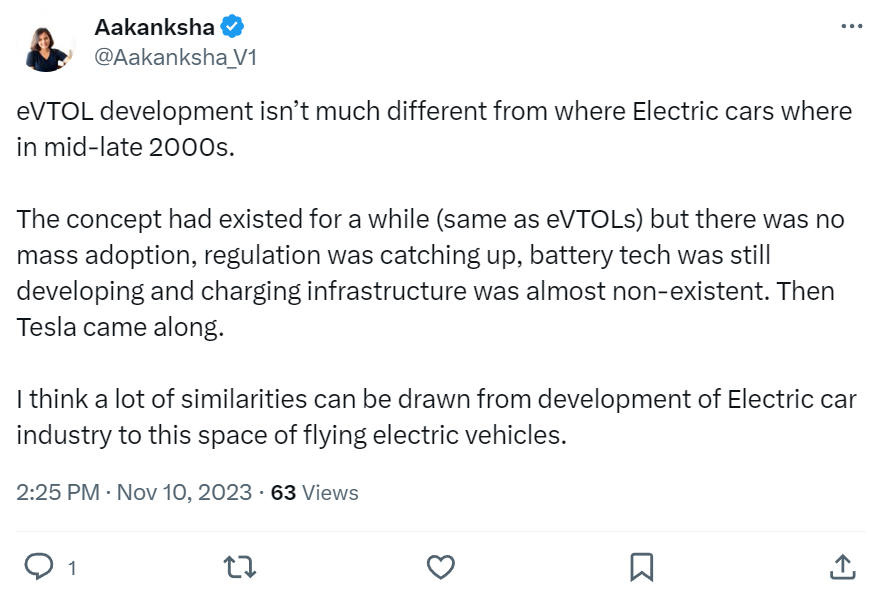View the 63 Views analytics label
Screen dimensions: 877x603
[x=314, y=492]
